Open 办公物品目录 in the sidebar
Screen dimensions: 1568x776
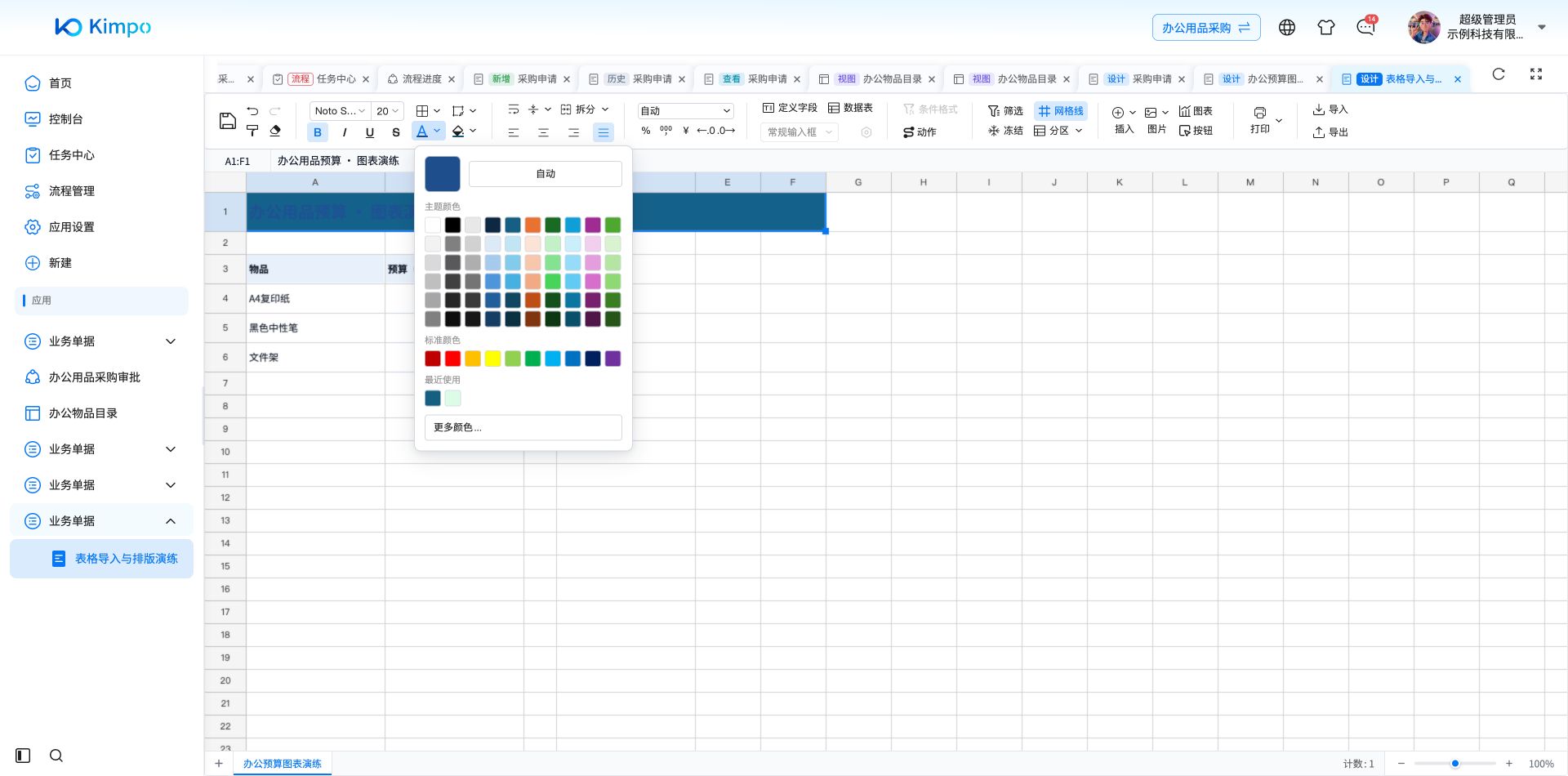click(x=83, y=413)
